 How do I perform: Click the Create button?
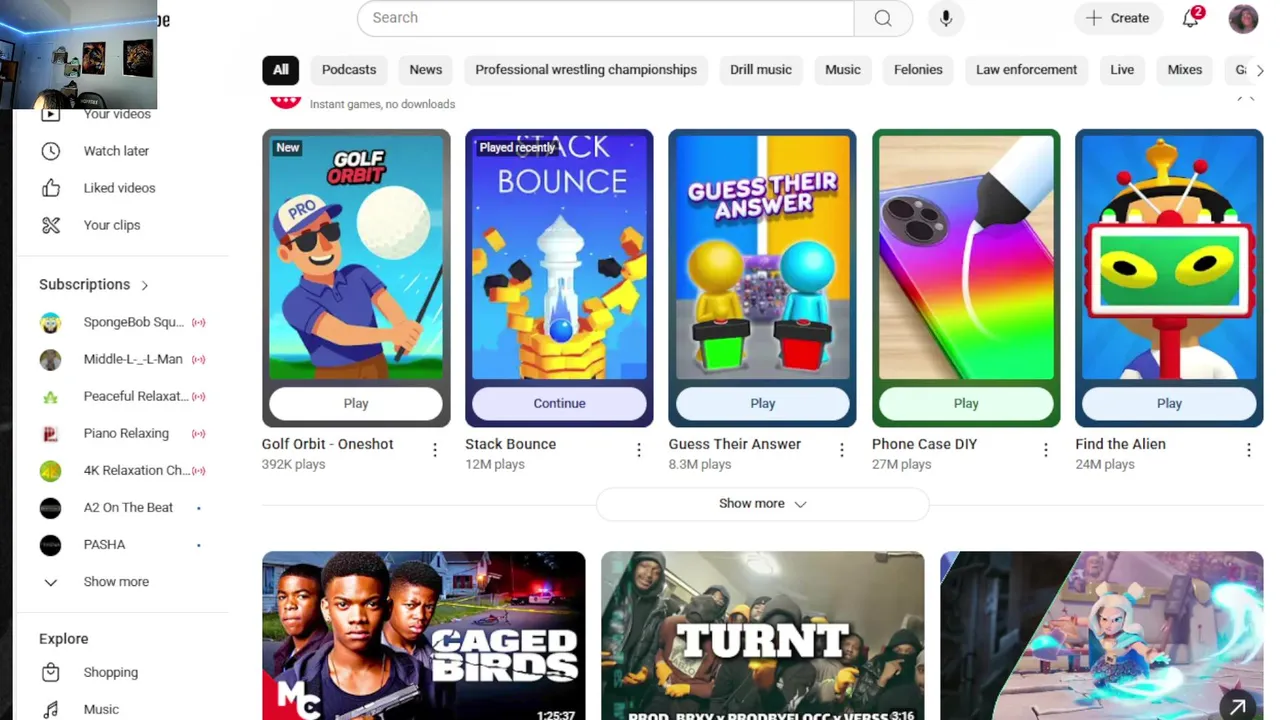tap(1118, 18)
